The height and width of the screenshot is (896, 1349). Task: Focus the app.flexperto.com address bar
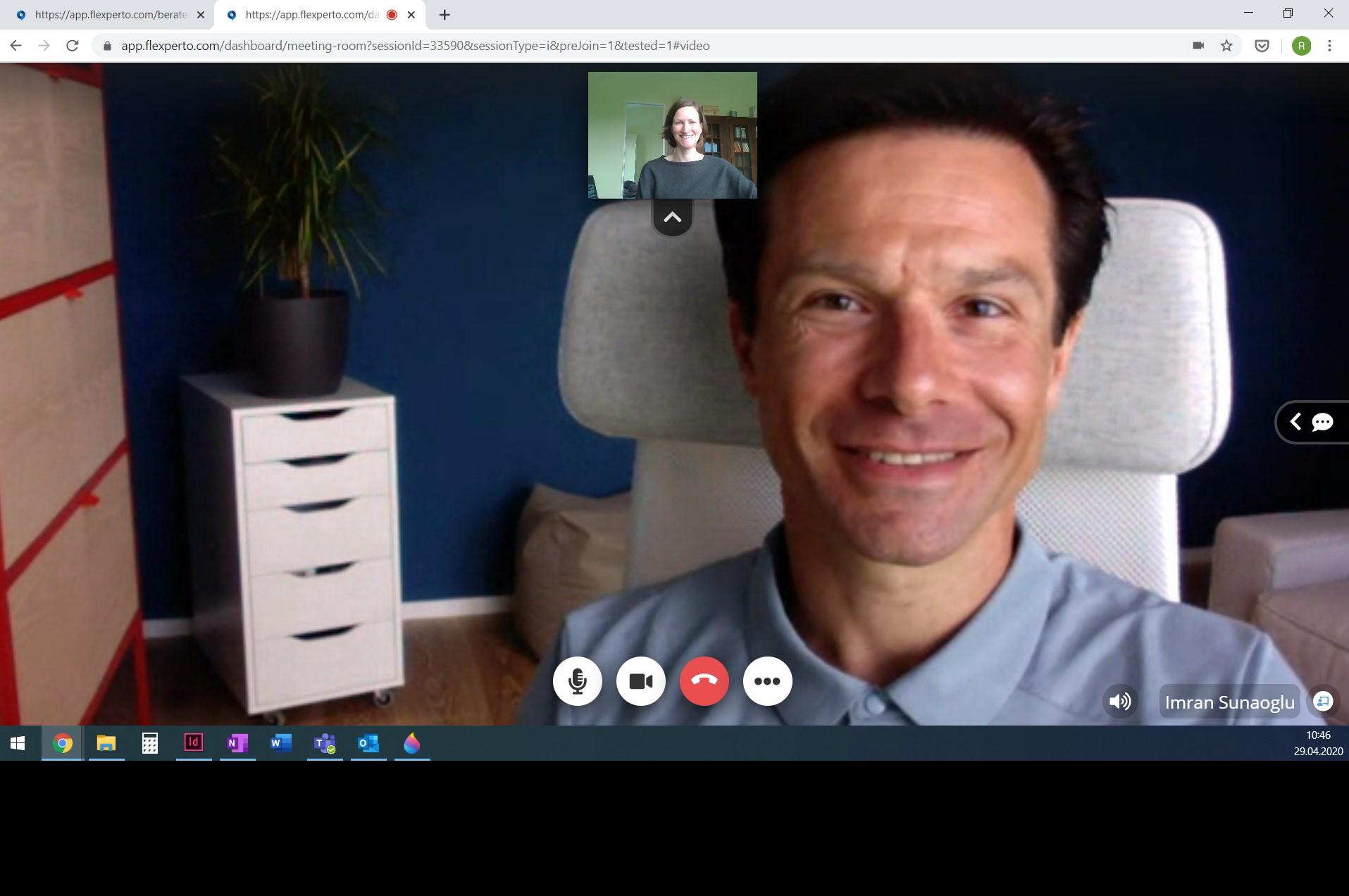[416, 46]
